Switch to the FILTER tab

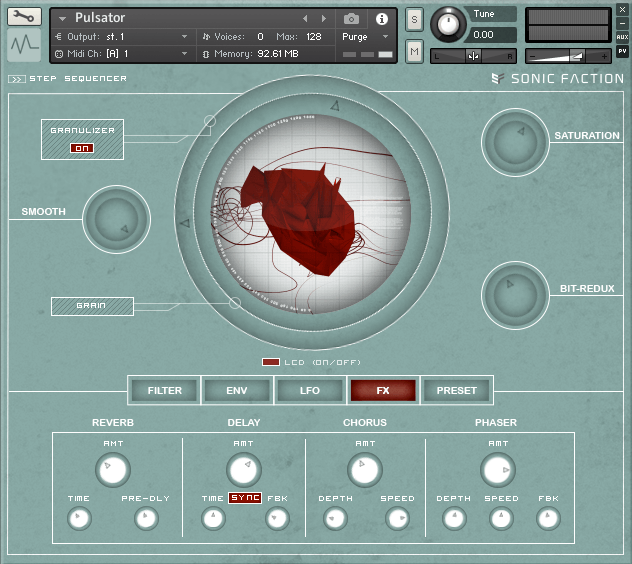coord(164,390)
